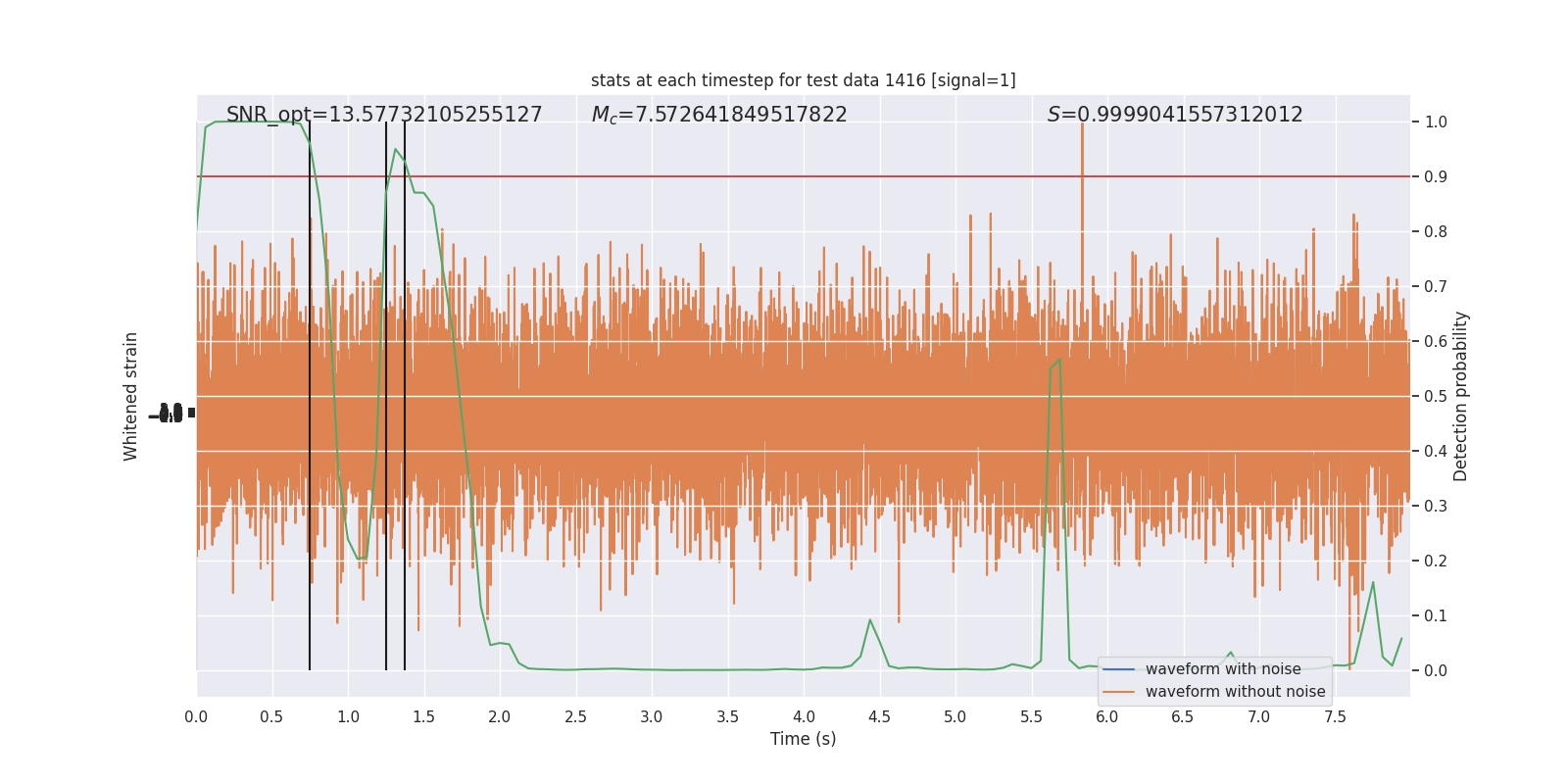Click x-axis tick label 4.5

[x=879, y=717]
